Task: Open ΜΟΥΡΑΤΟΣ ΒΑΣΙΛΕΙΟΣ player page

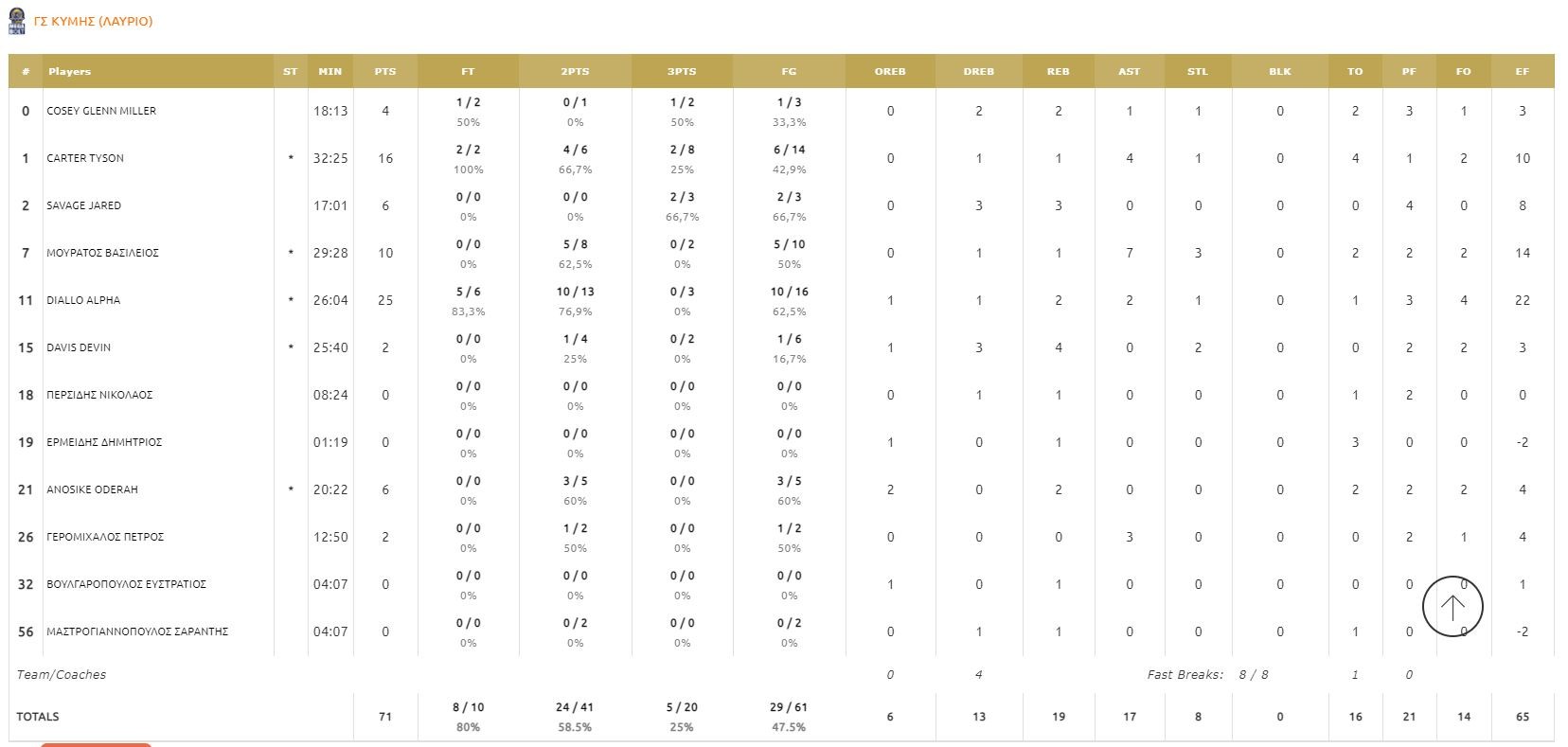Action: tap(102, 253)
